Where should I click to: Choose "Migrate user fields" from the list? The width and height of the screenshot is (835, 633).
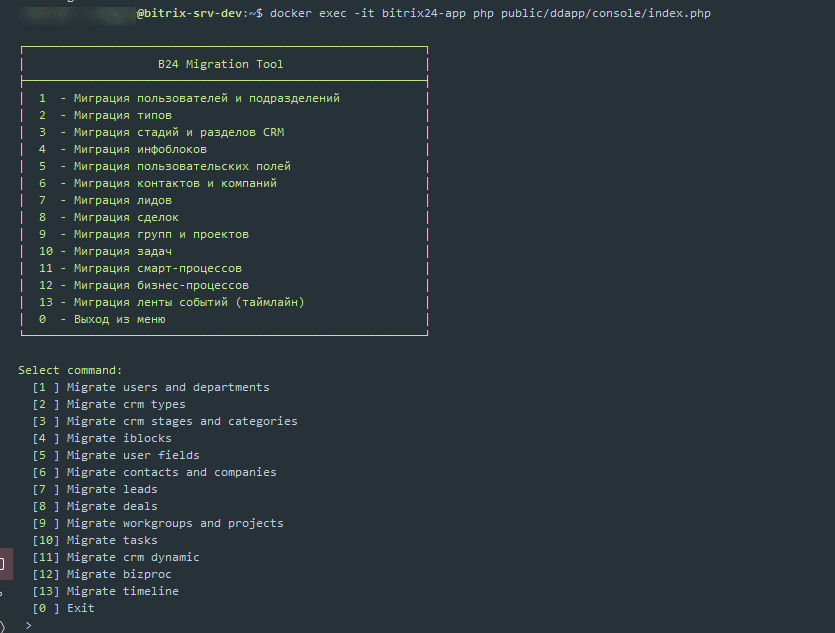point(133,455)
